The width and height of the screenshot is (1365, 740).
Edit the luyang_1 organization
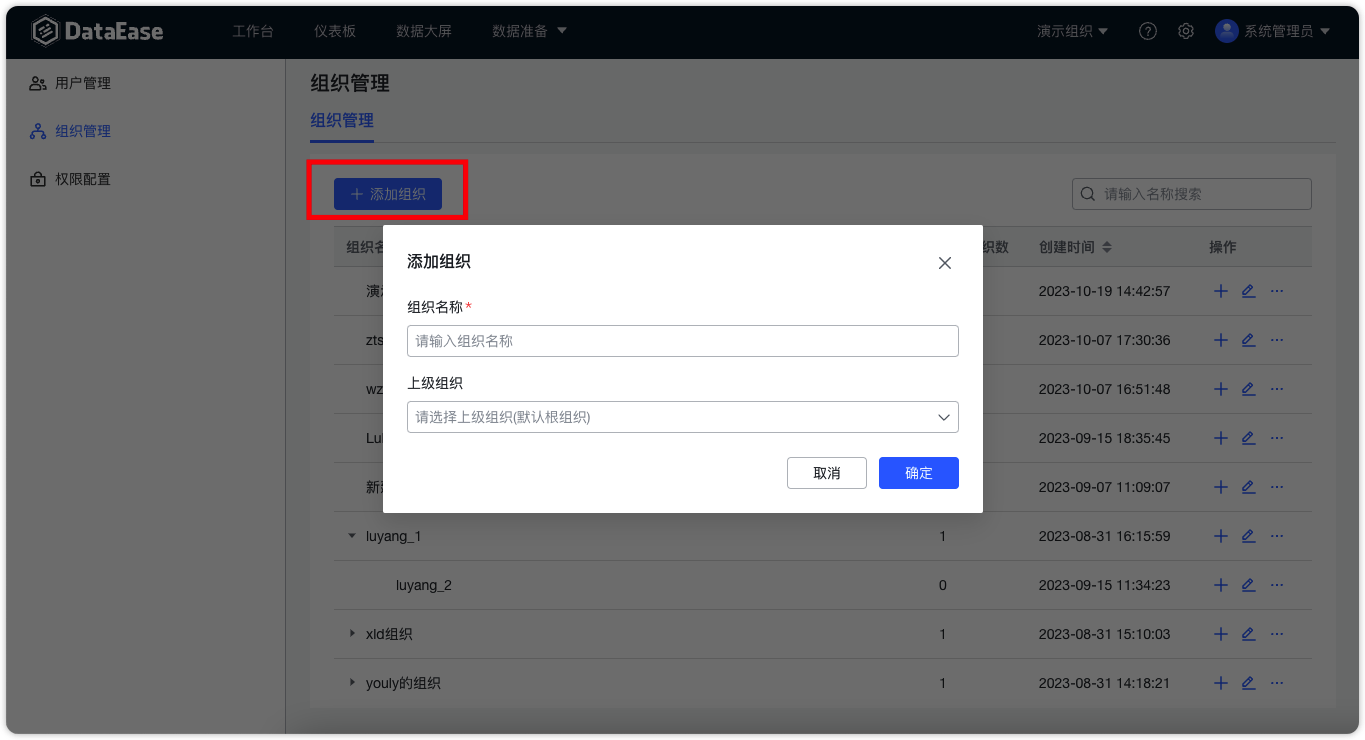(x=1248, y=536)
